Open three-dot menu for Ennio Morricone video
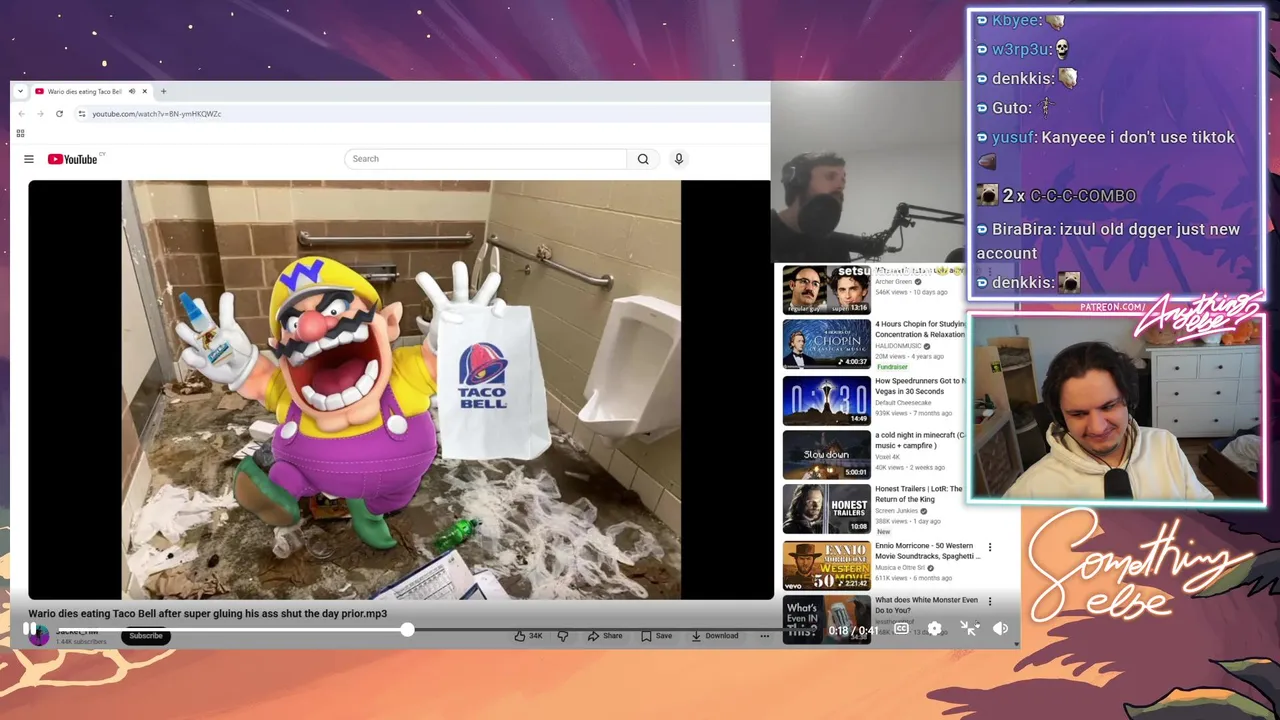This screenshot has height=720, width=1280. click(990, 547)
